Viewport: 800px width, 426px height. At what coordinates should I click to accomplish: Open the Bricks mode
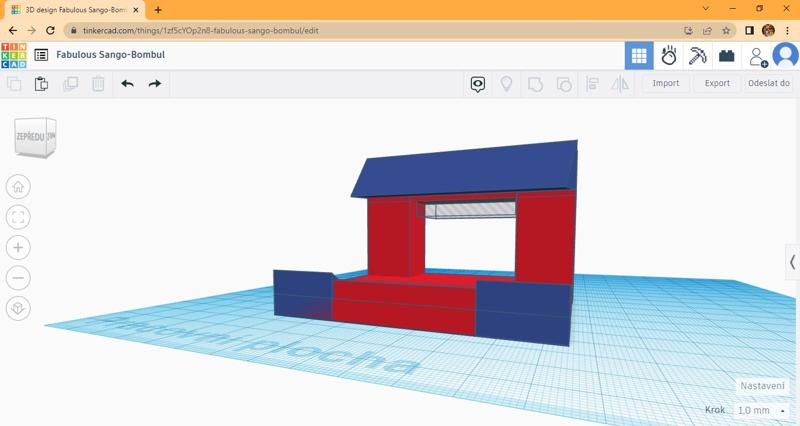pos(727,56)
